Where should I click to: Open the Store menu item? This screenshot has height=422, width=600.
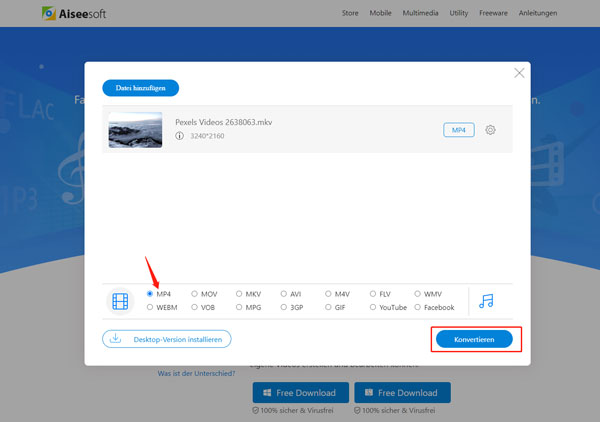350,14
